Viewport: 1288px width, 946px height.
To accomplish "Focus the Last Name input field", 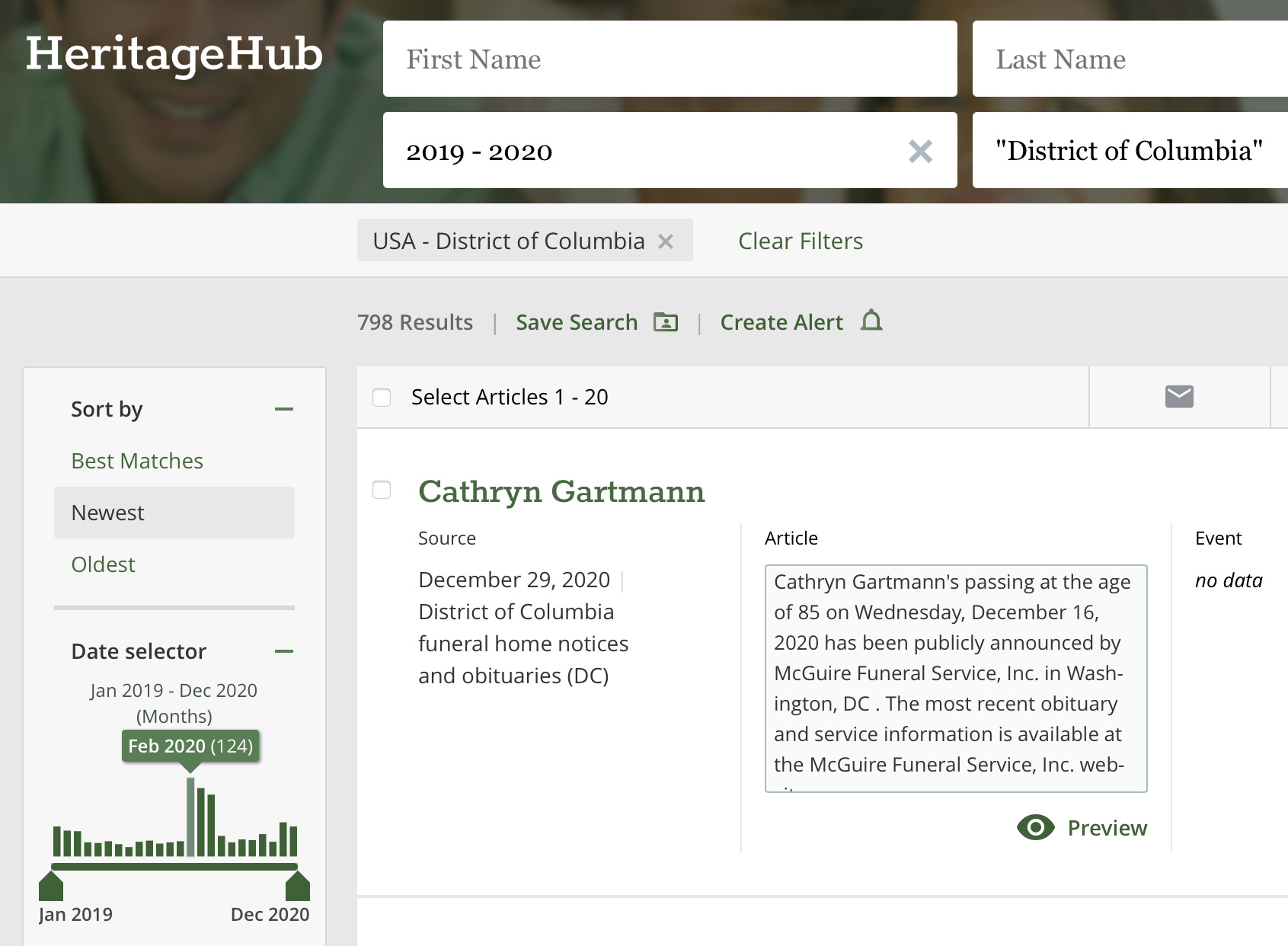I will pyautogui.click(x=1130, y=59).
